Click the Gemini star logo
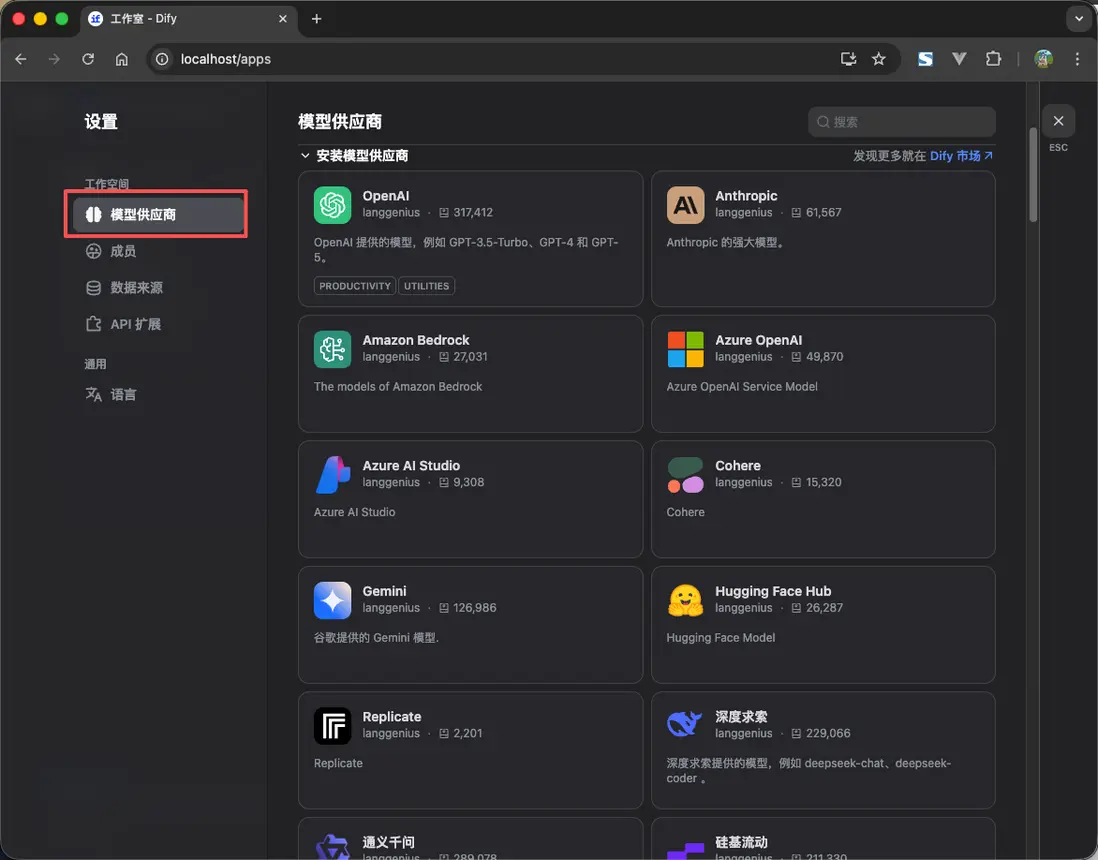This screenshot has width=1098, height=860. click(x=333, y=600)
